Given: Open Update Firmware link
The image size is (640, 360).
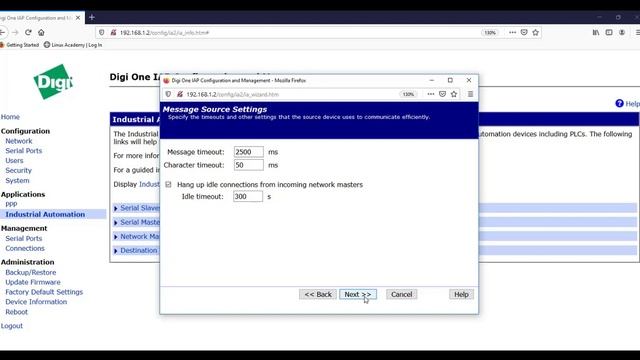Looking at the screenshot, I should coord(33,282).
